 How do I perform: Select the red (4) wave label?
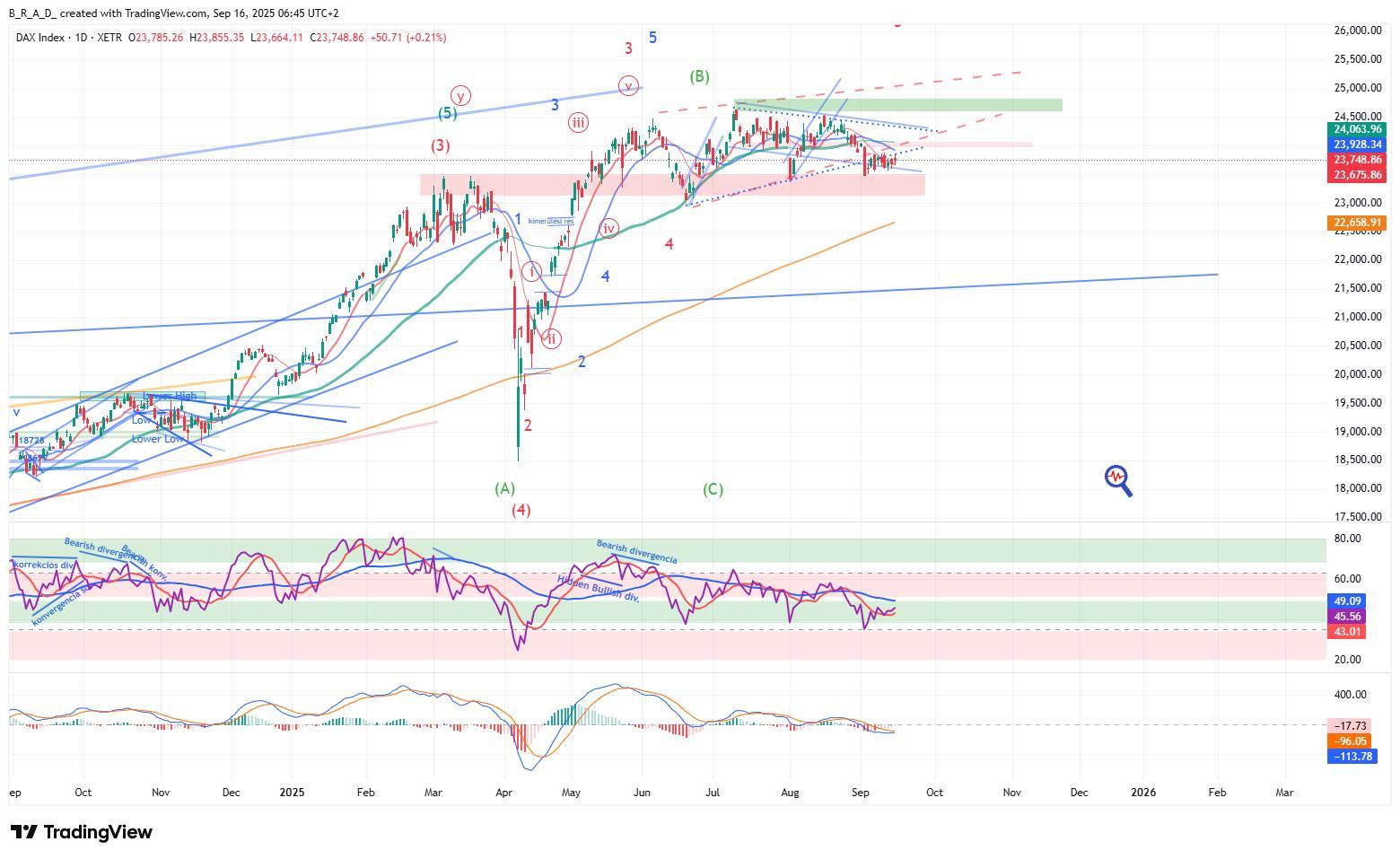coord(521,510)
